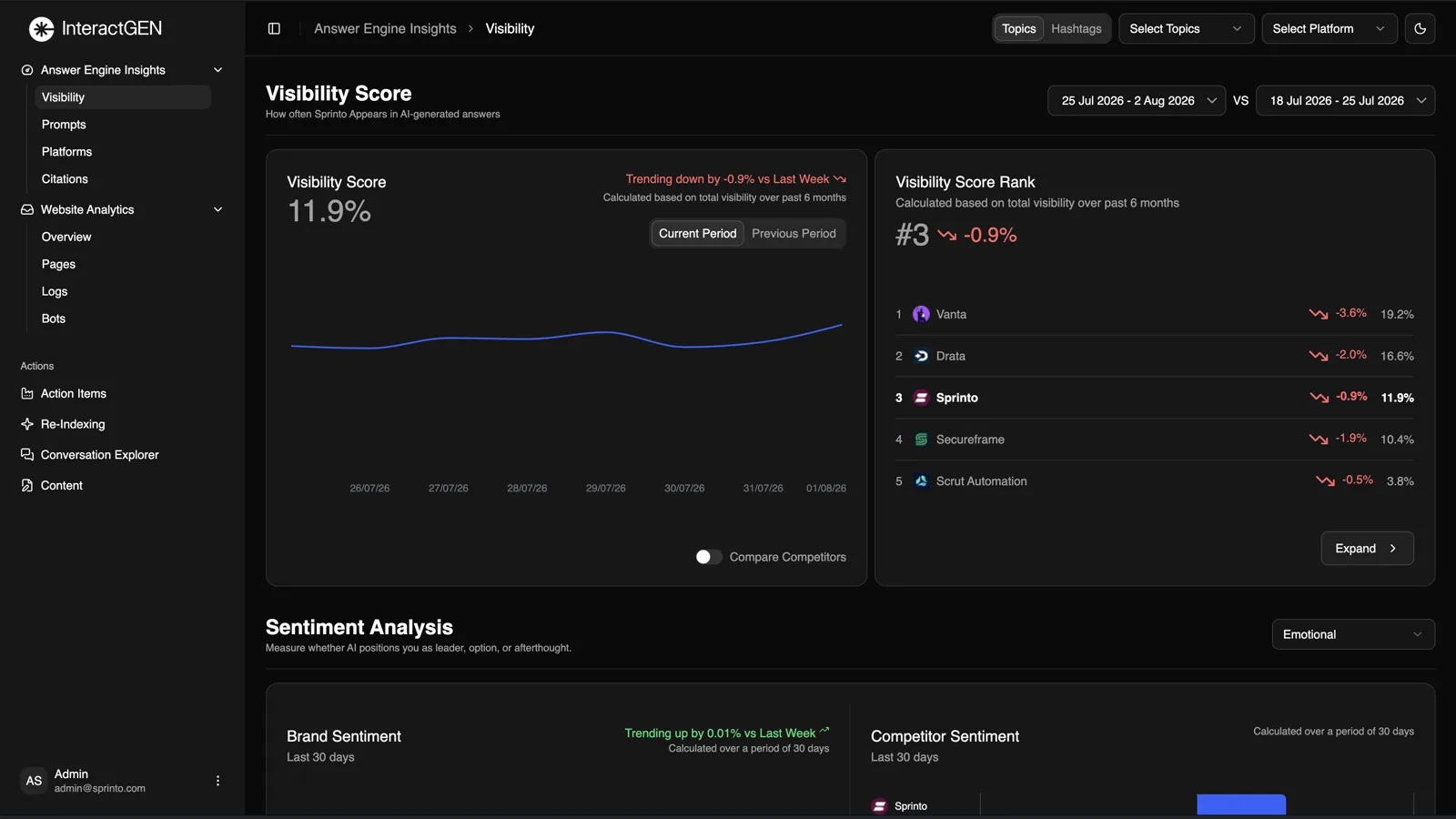
Task: Open the Emotional sentiment dropdown
Action: [1353, 634]
